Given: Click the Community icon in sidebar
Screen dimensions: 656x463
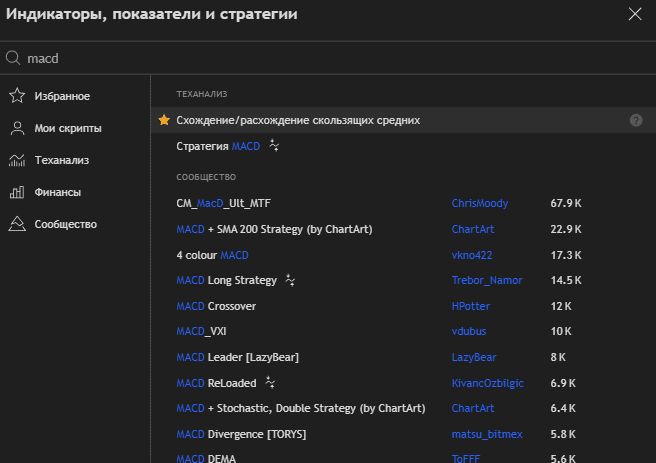Looking at the screenshot, I should coord(16,224).
